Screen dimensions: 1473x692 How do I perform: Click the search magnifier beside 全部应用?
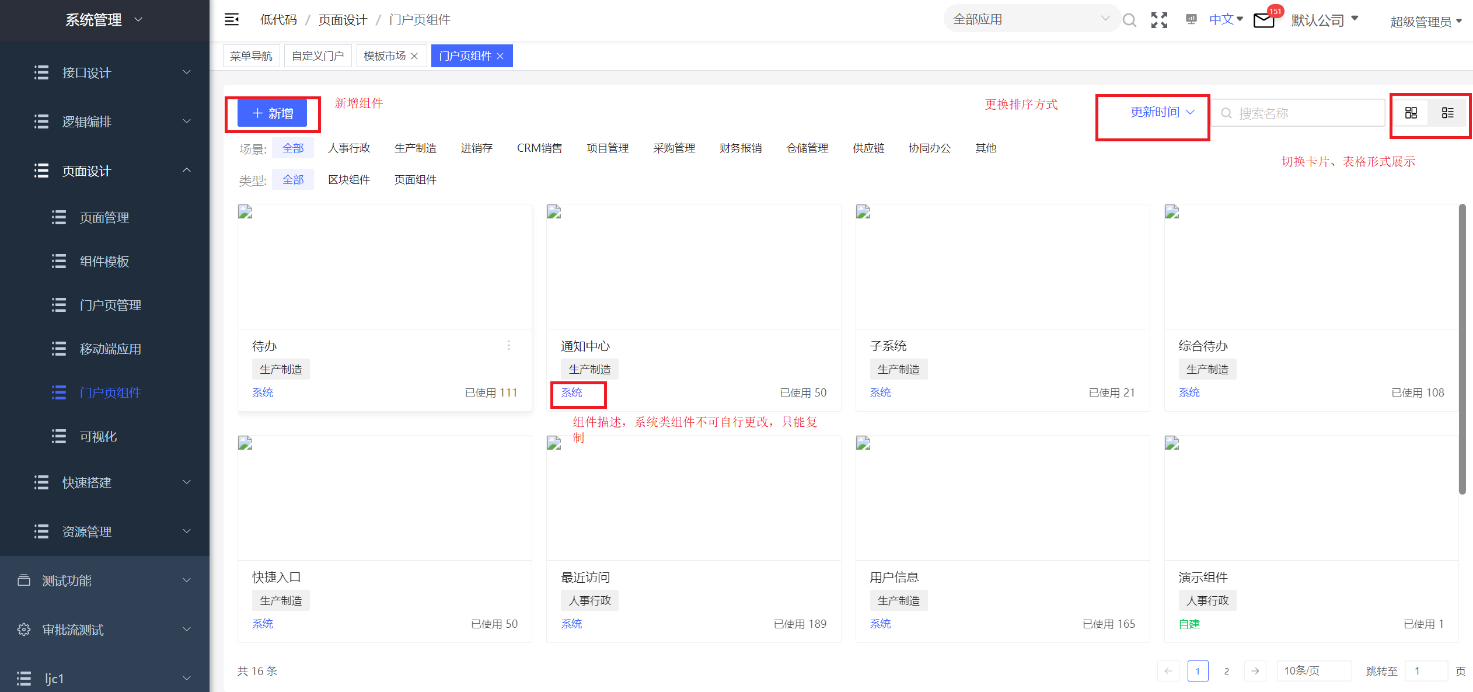tap(1129, 19)
